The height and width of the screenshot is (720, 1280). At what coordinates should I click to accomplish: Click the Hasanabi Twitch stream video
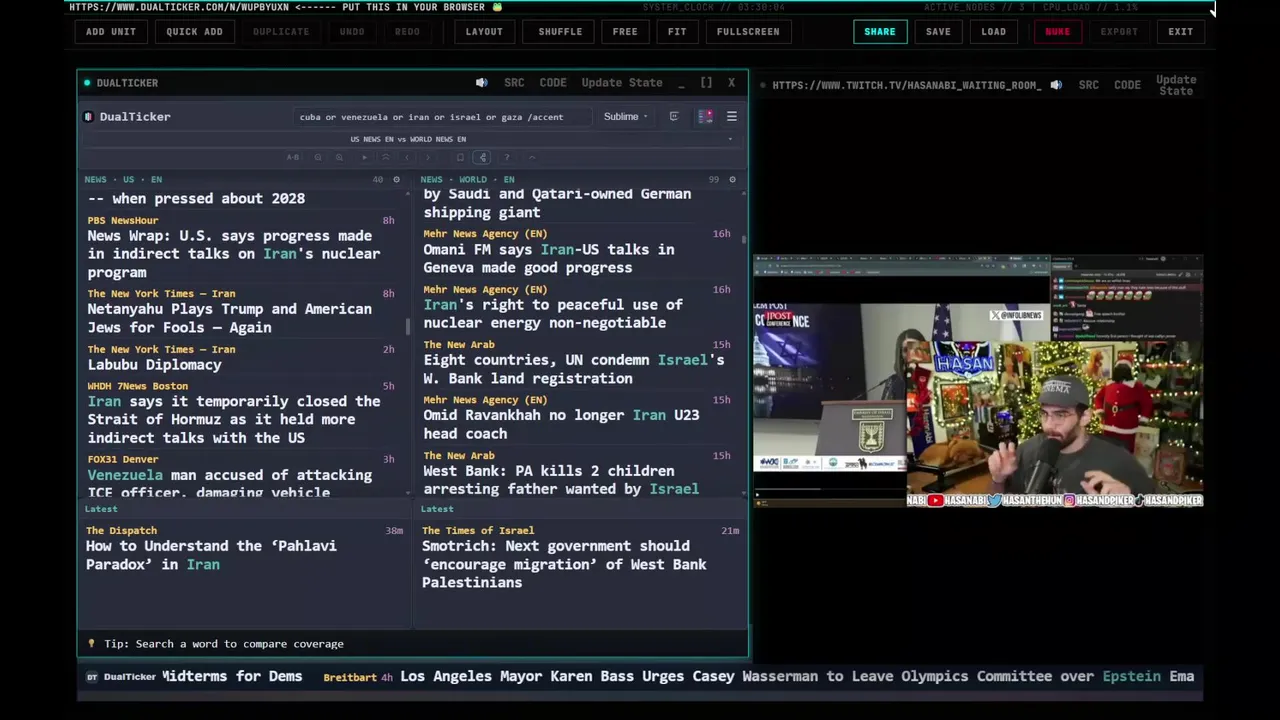(x=978, y=380)
